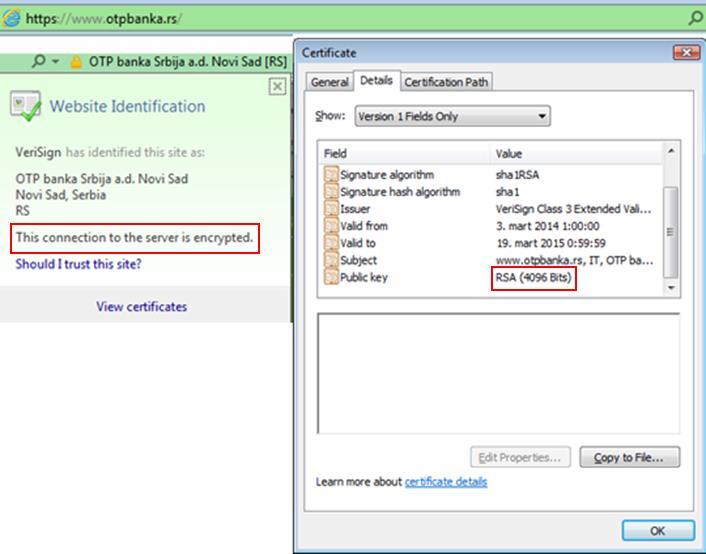The image size is (706, 554).
Task: Click the 'sha1' hash value
Action: [x=507, y=192]
